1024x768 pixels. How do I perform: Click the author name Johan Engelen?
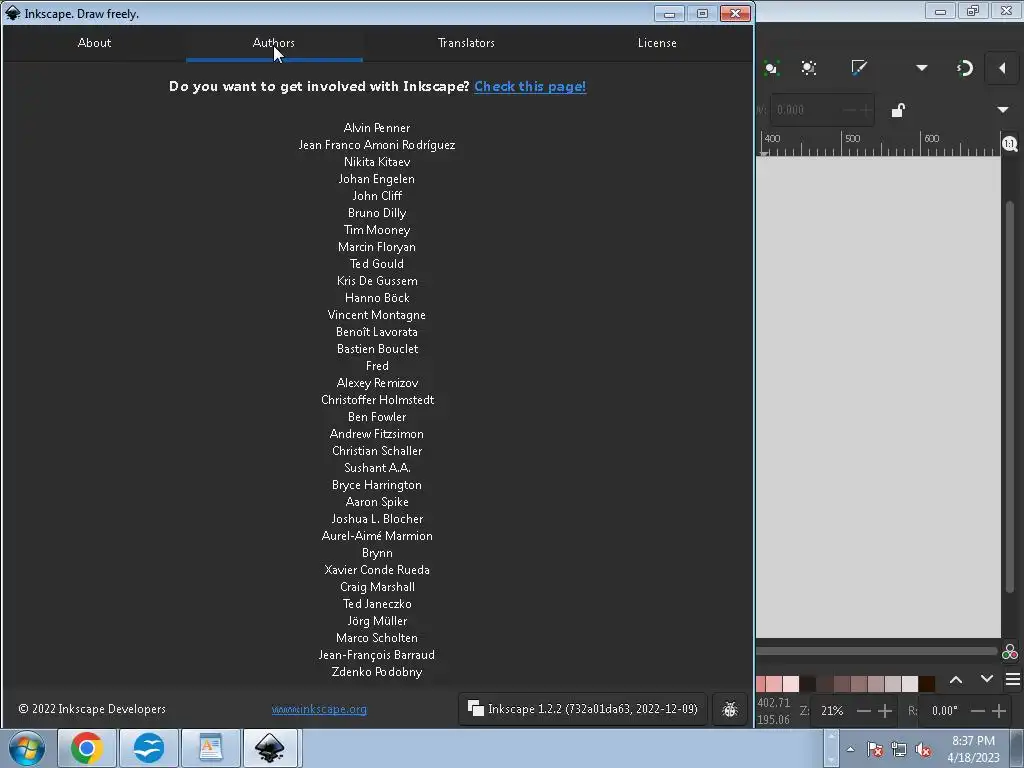pyautogui.click(x=377, y=179)
